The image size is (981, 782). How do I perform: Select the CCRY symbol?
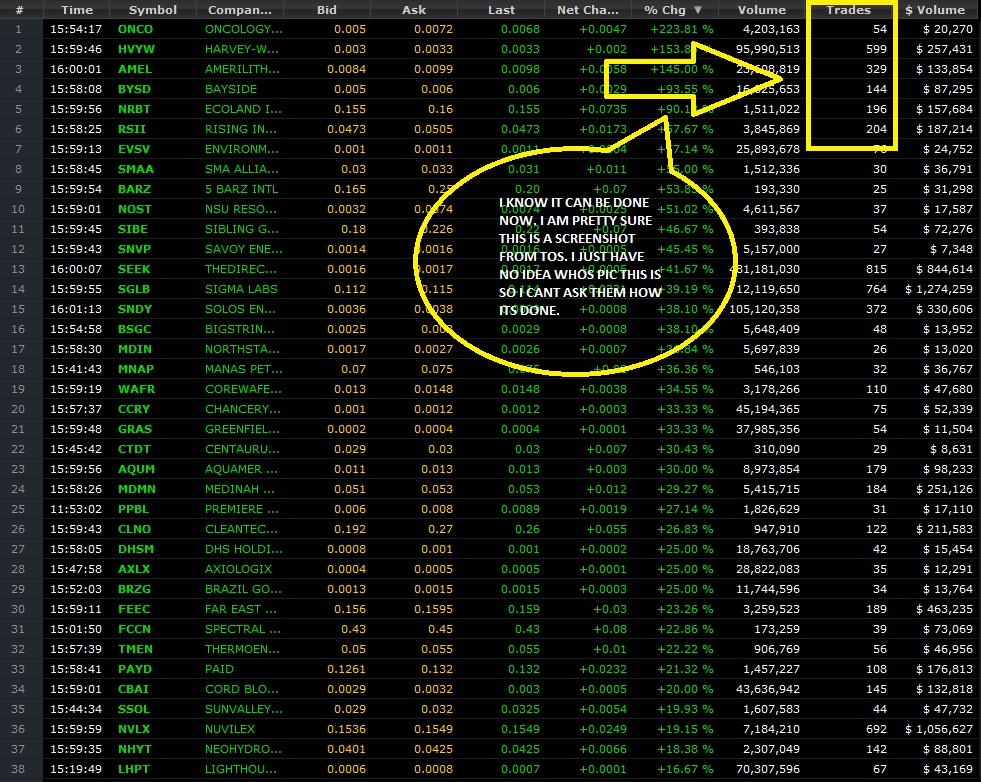tap(134, 409)
